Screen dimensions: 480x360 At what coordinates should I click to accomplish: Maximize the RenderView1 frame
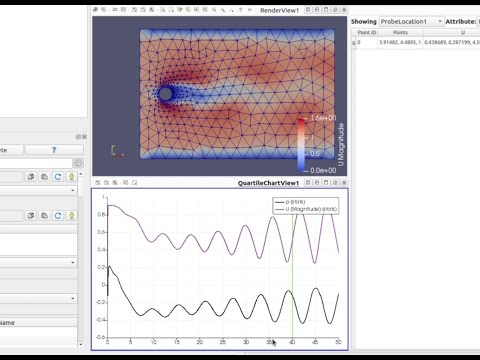click(326, 10)
